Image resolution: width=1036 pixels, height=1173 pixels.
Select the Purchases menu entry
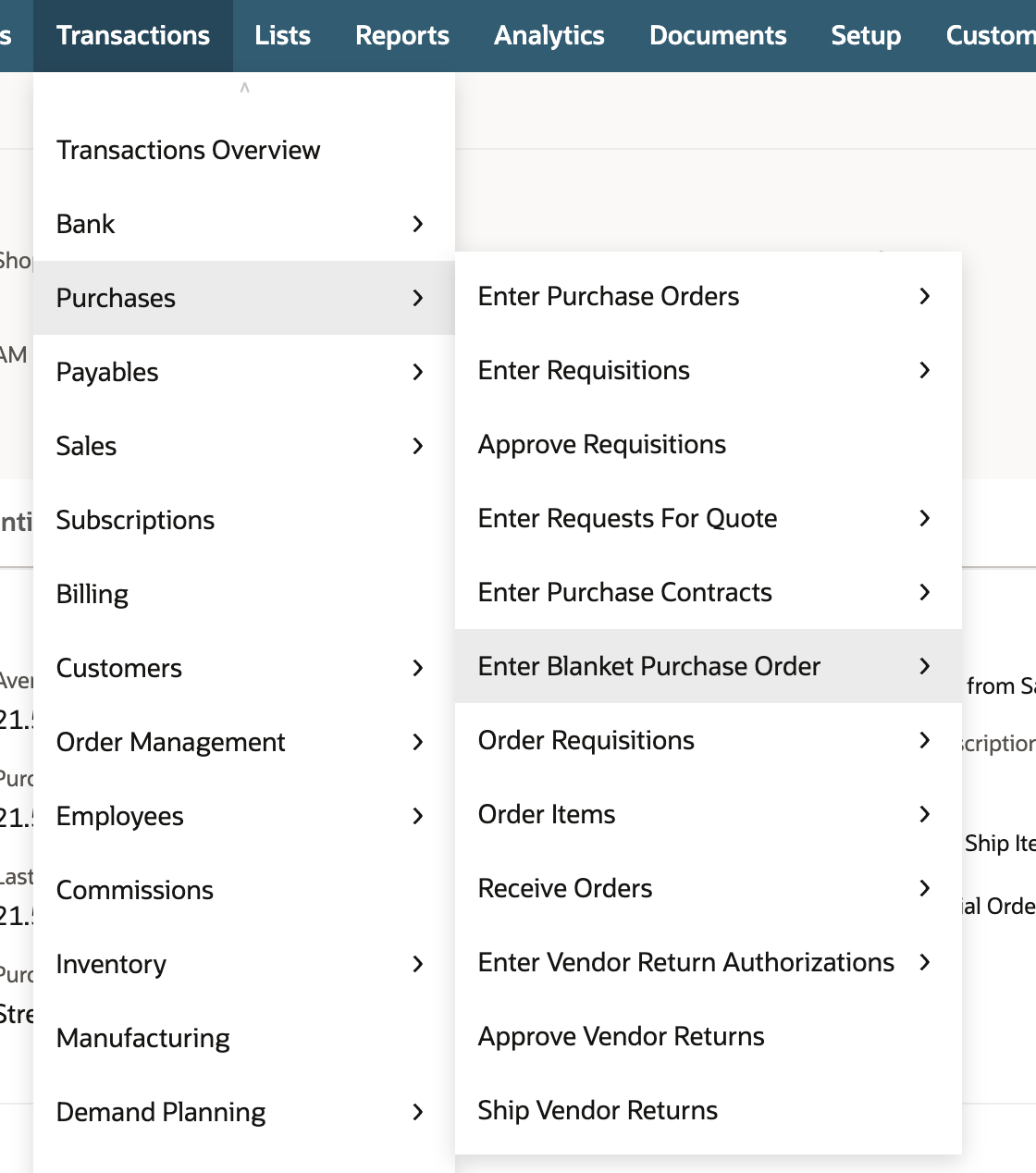click(x=244, y=298)
